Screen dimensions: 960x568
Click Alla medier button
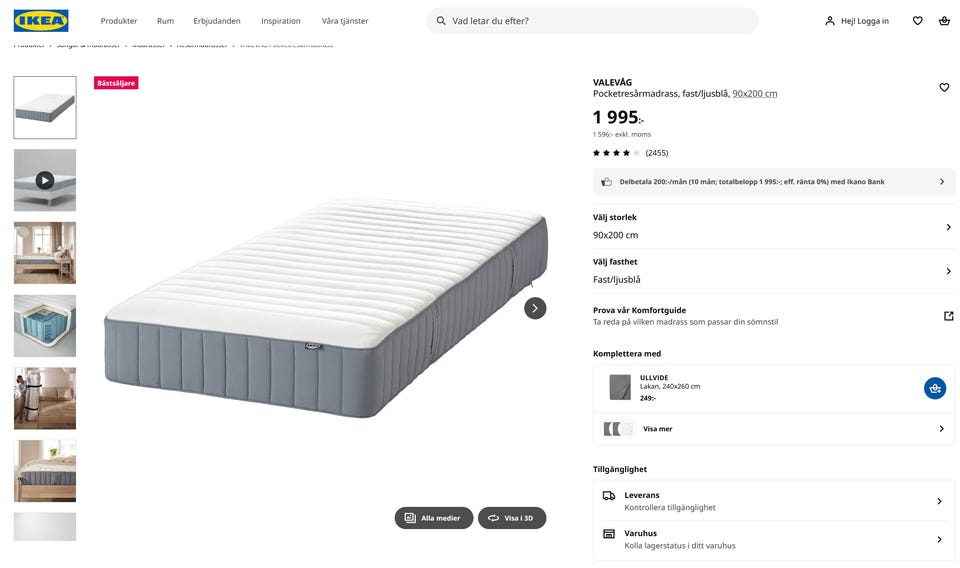pyautogui.click(x=433, y=518)
